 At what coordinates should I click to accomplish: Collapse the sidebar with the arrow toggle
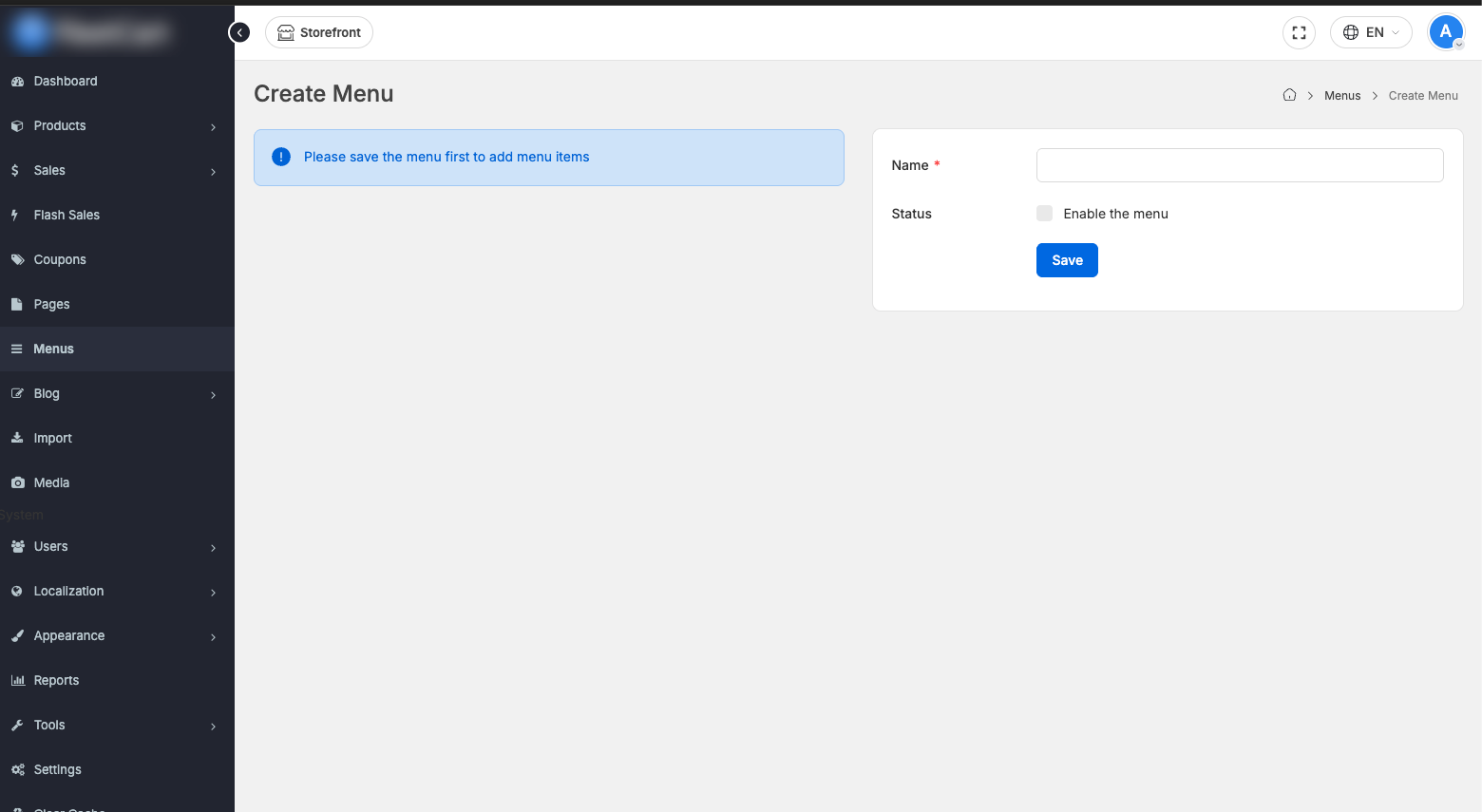(238, 31)
